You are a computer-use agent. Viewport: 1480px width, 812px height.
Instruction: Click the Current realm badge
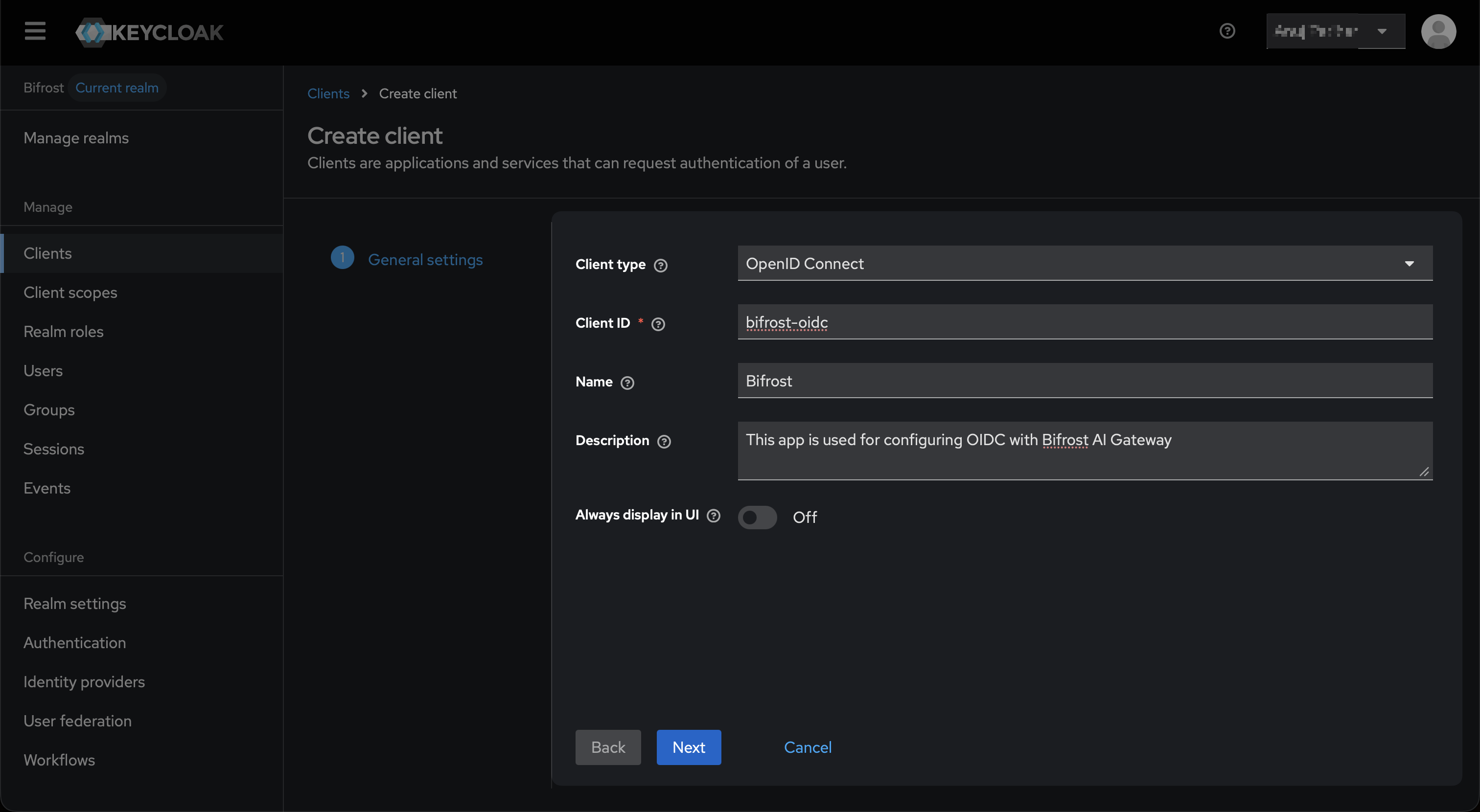116,87
